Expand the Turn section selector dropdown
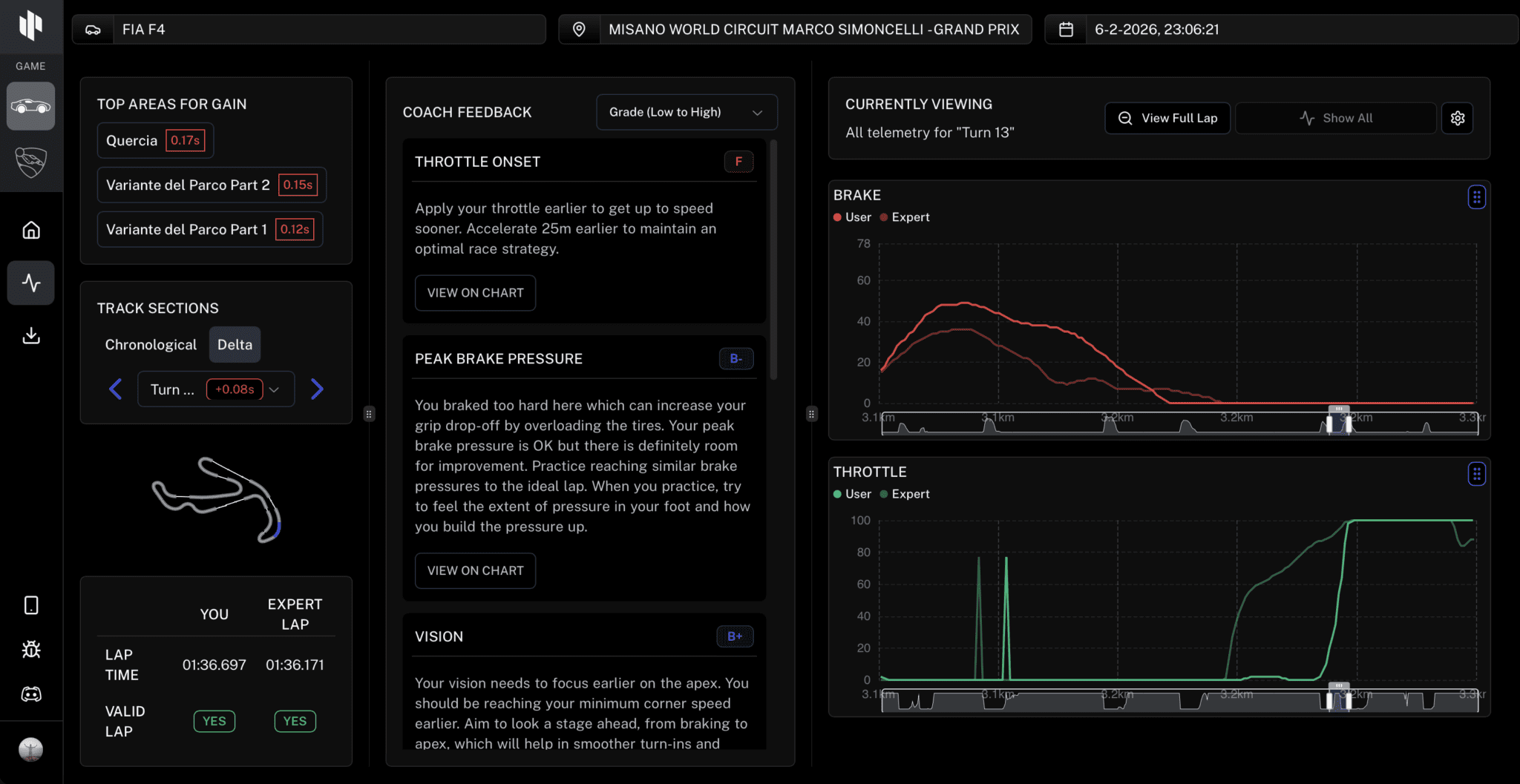Image resolution: width=1520 pixels, height=784 pixels. pos(215,389)
